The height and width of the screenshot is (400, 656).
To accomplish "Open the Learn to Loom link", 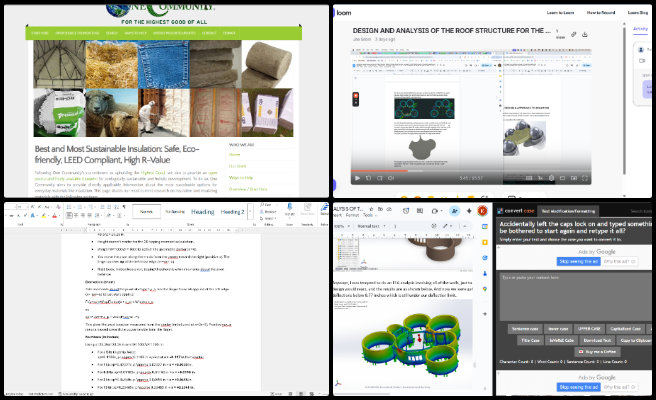I will coord(561,12).
